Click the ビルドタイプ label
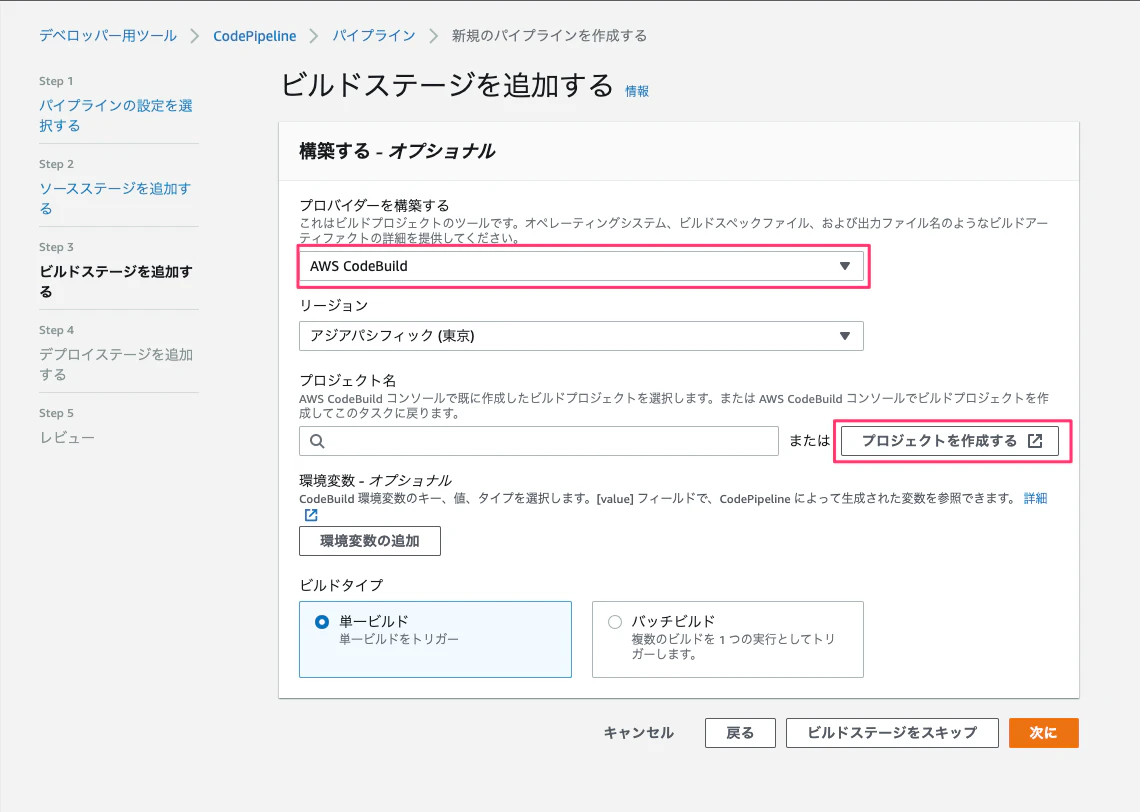The width and height of the screenshot is (1140, 812). point(341,584)
